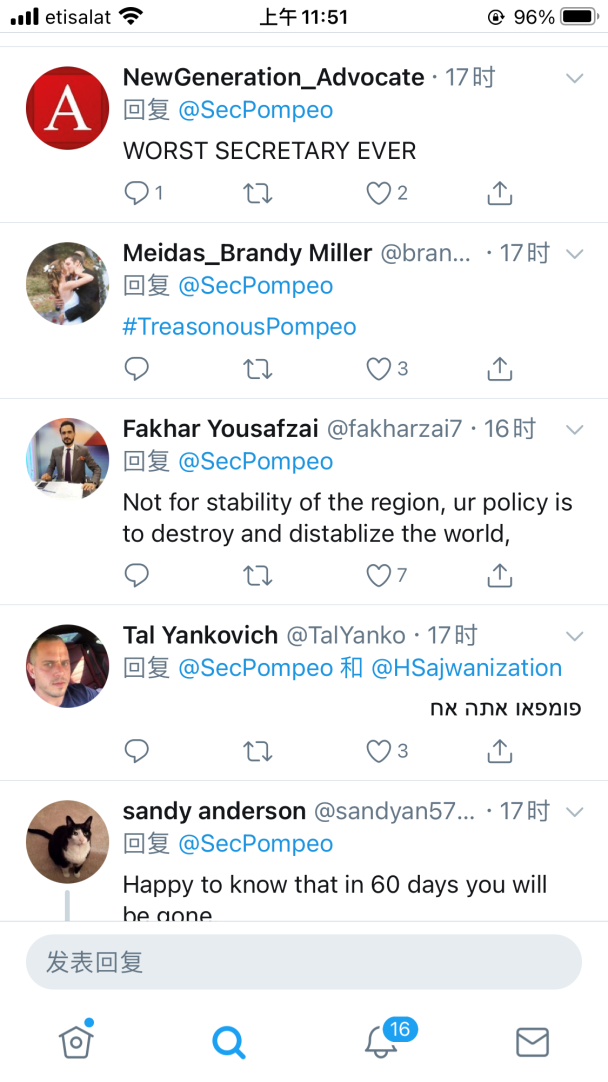Open Messages envelope icon
This screenshot has height=1082, width=608.
[532, 1043]
